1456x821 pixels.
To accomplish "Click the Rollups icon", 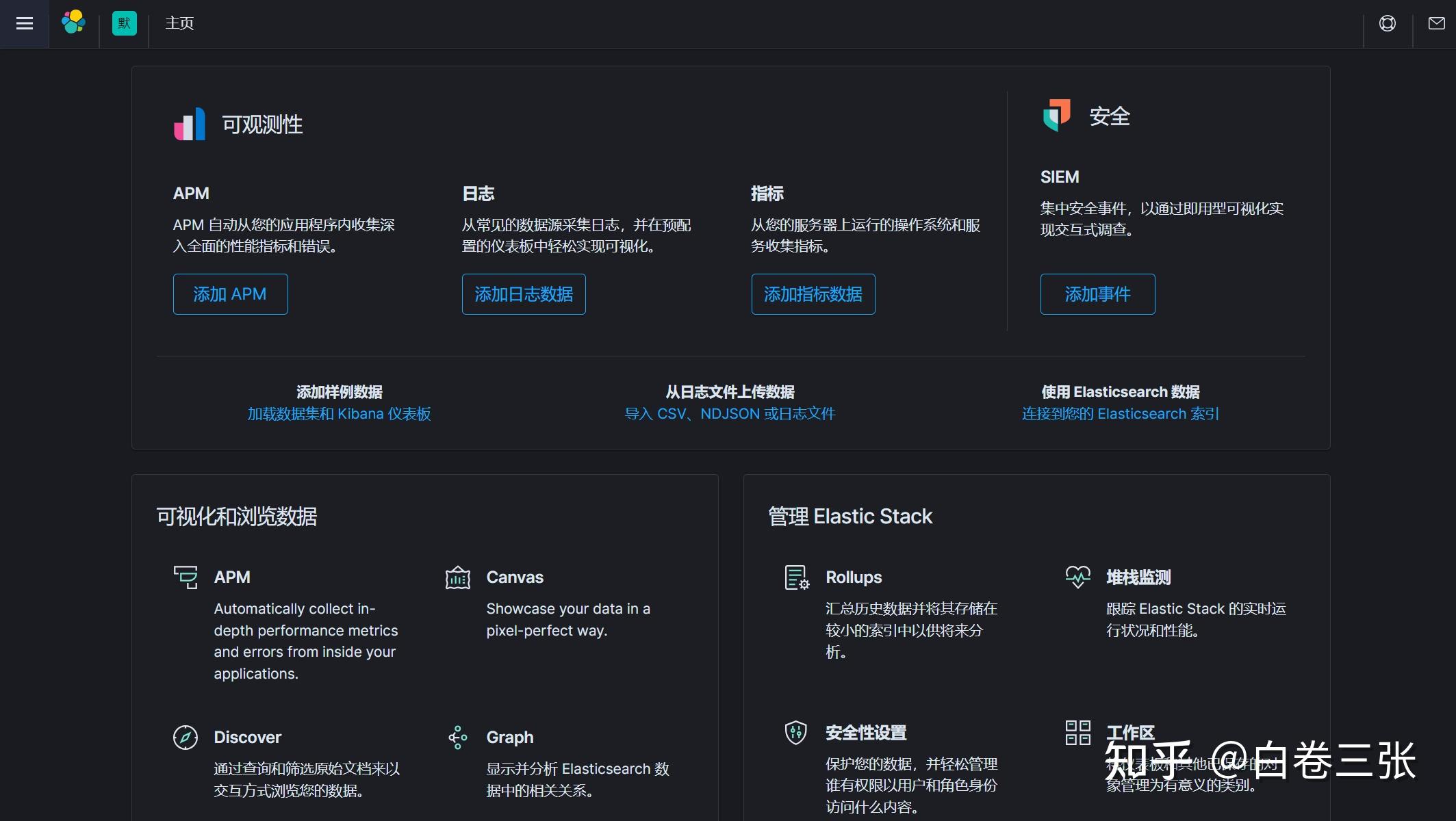I will point(795,577).
